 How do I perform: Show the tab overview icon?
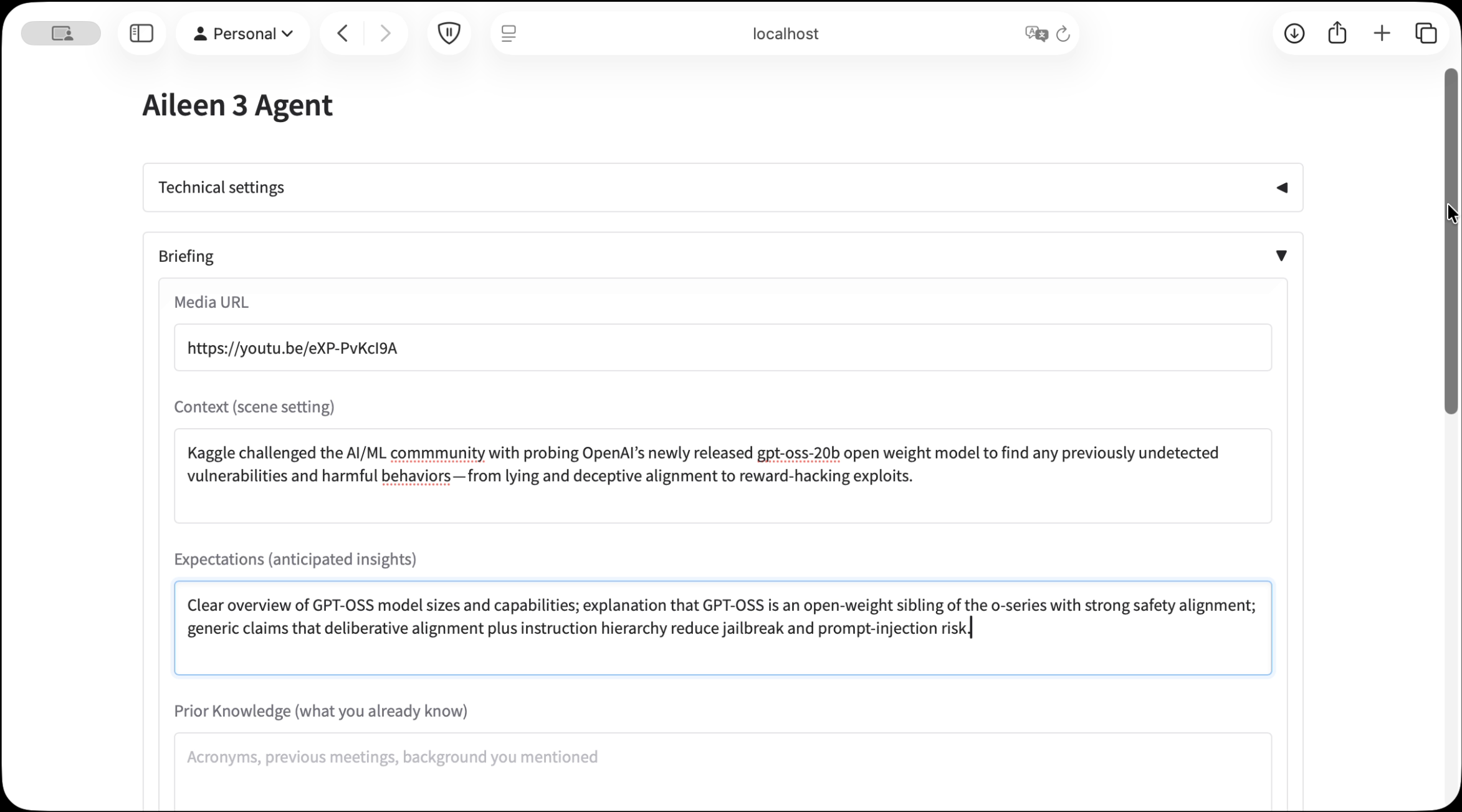1426,33
